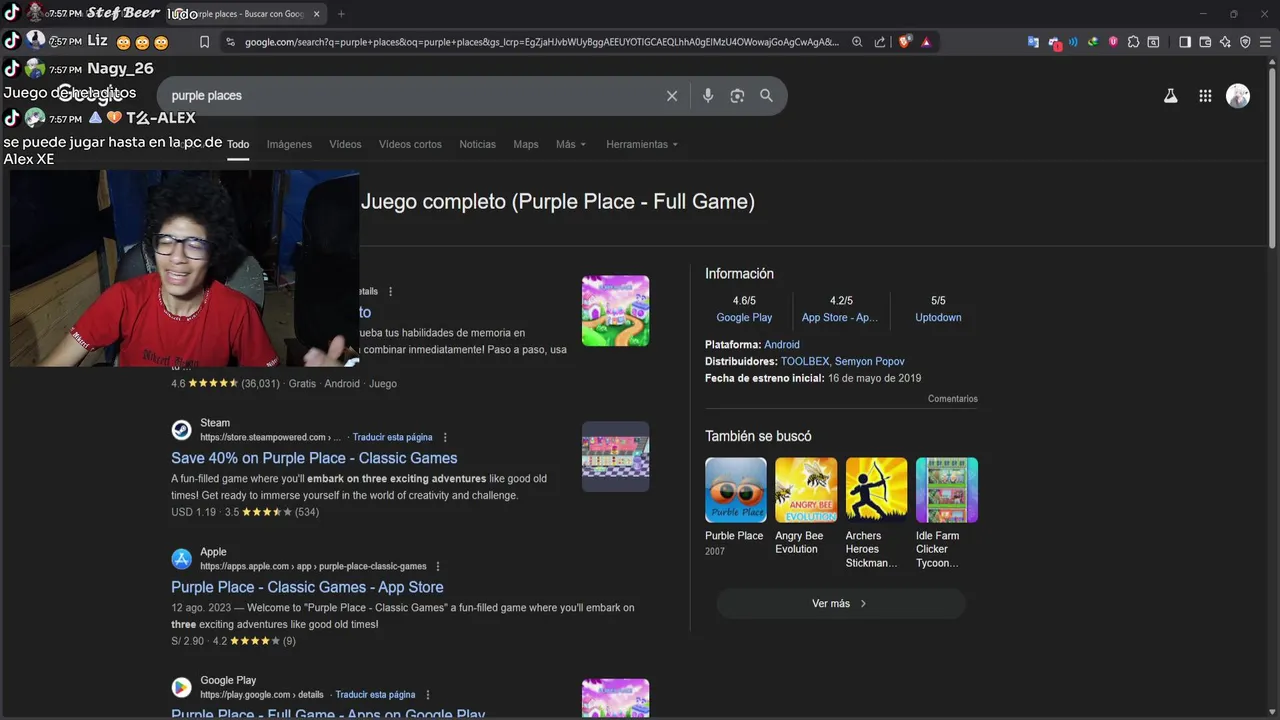The image size is (1280, 720).
Task: Click the pink shield extension icon
Action: pos(1113,42)
